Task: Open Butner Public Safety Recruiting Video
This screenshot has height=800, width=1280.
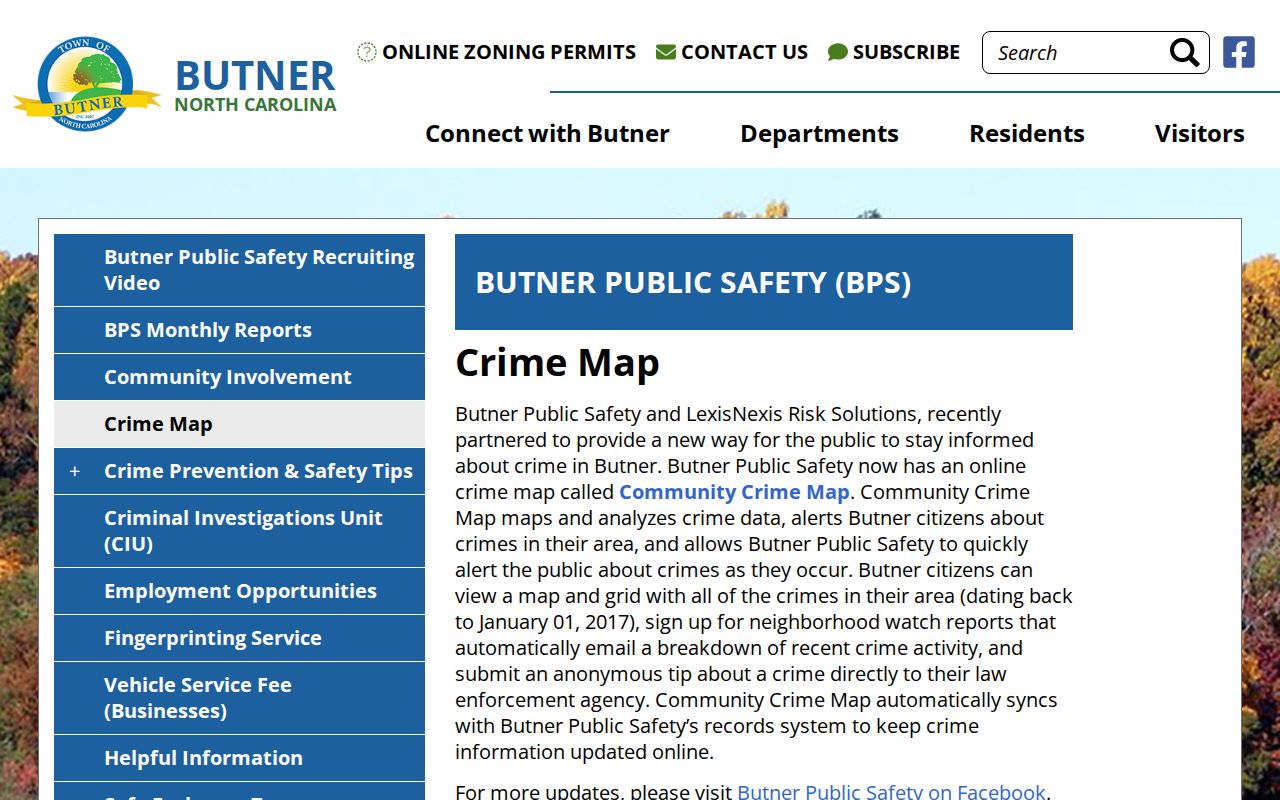Action: coord(240,270)
